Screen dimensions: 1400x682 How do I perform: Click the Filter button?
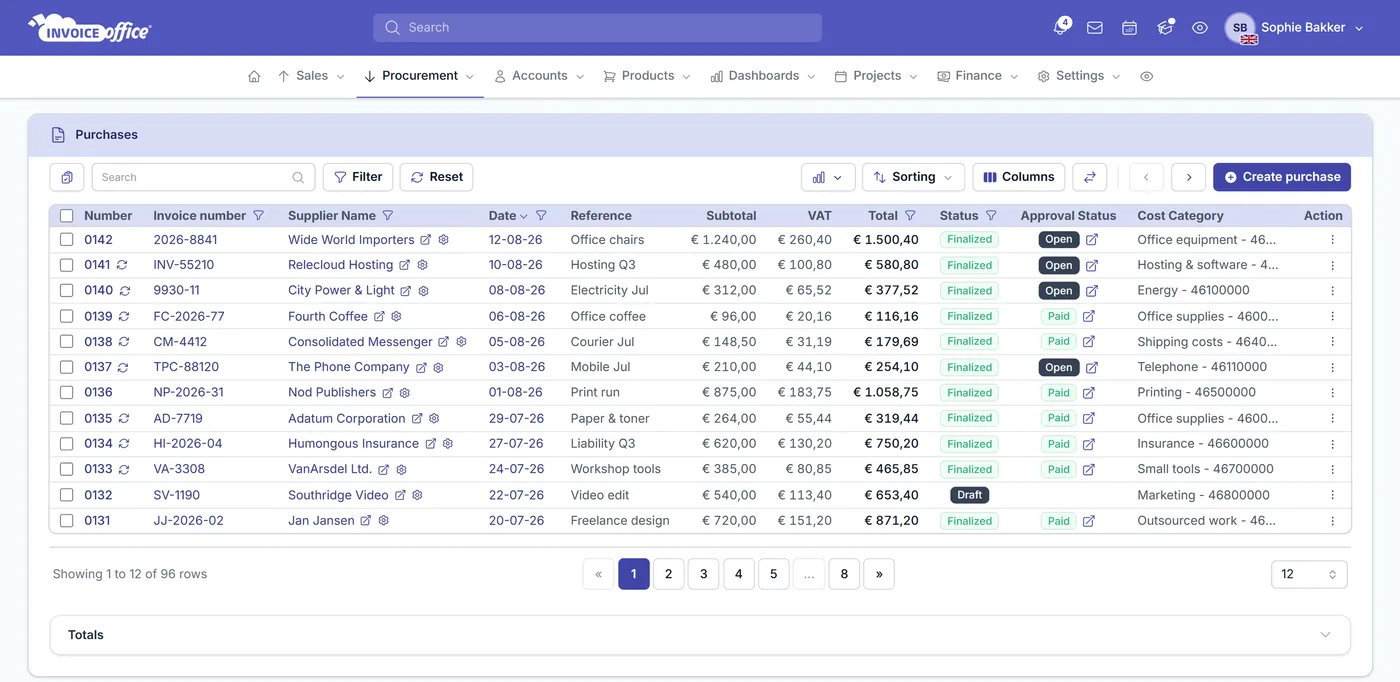click(358, 177)
